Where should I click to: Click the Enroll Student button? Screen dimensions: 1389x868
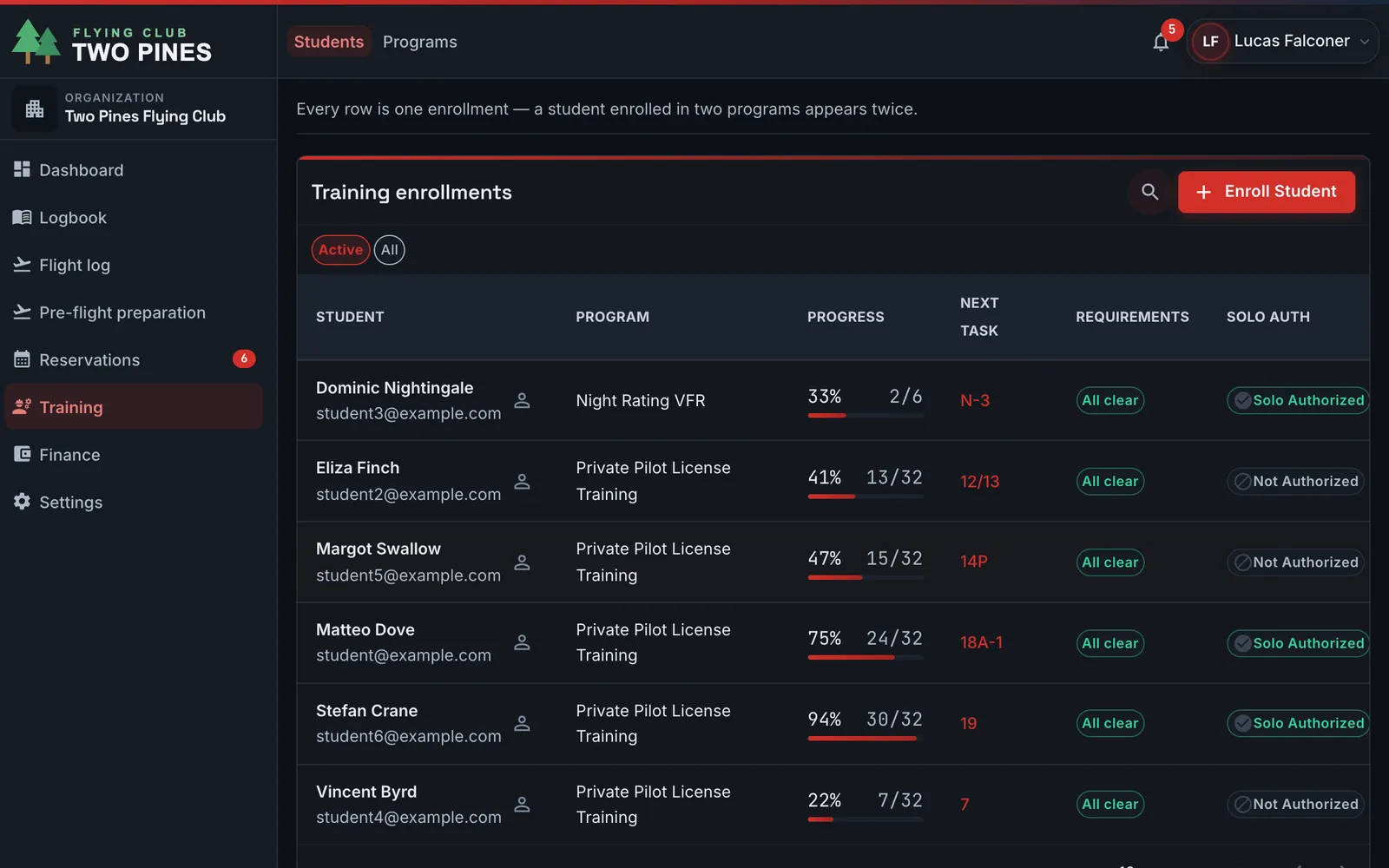(1266, 192)
